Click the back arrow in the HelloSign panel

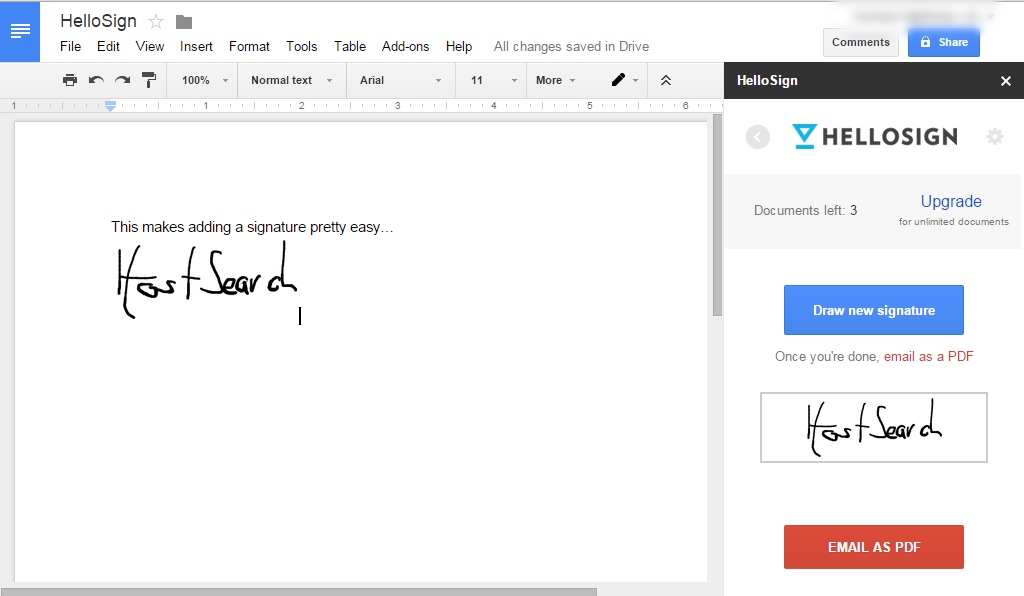point(757,137)
